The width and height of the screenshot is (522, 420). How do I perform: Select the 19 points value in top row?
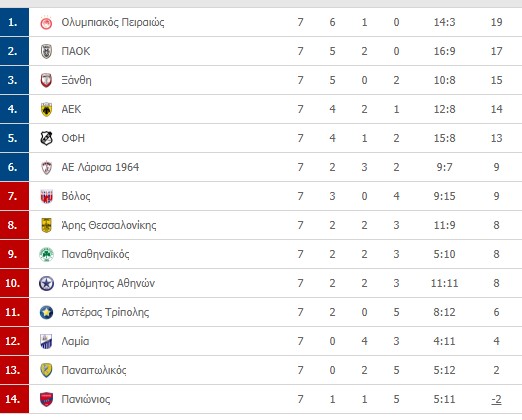(x=496, y=22)
